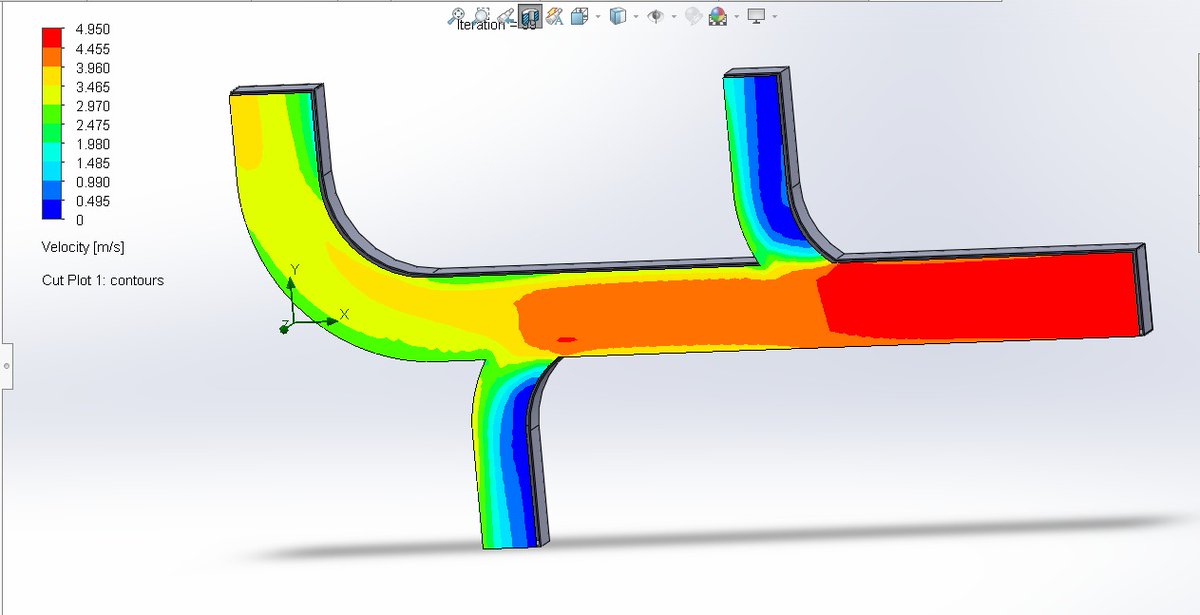Click the yellow legend band at 3.465

click(x=53, y=96)
